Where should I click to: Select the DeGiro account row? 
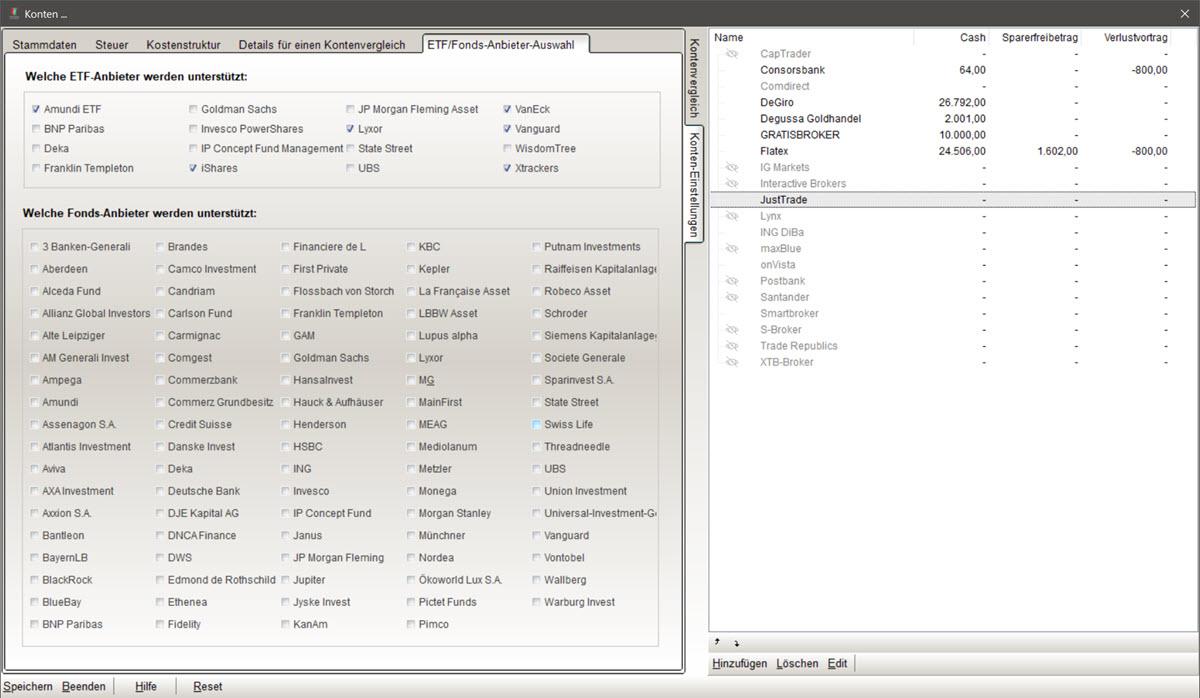click(x=953, y=103)
